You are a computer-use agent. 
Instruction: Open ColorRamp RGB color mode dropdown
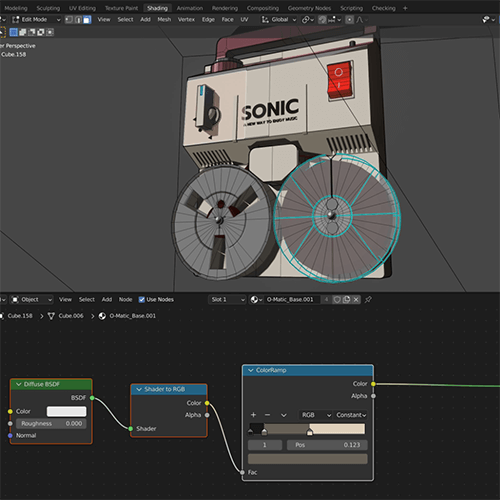(315, 415)
